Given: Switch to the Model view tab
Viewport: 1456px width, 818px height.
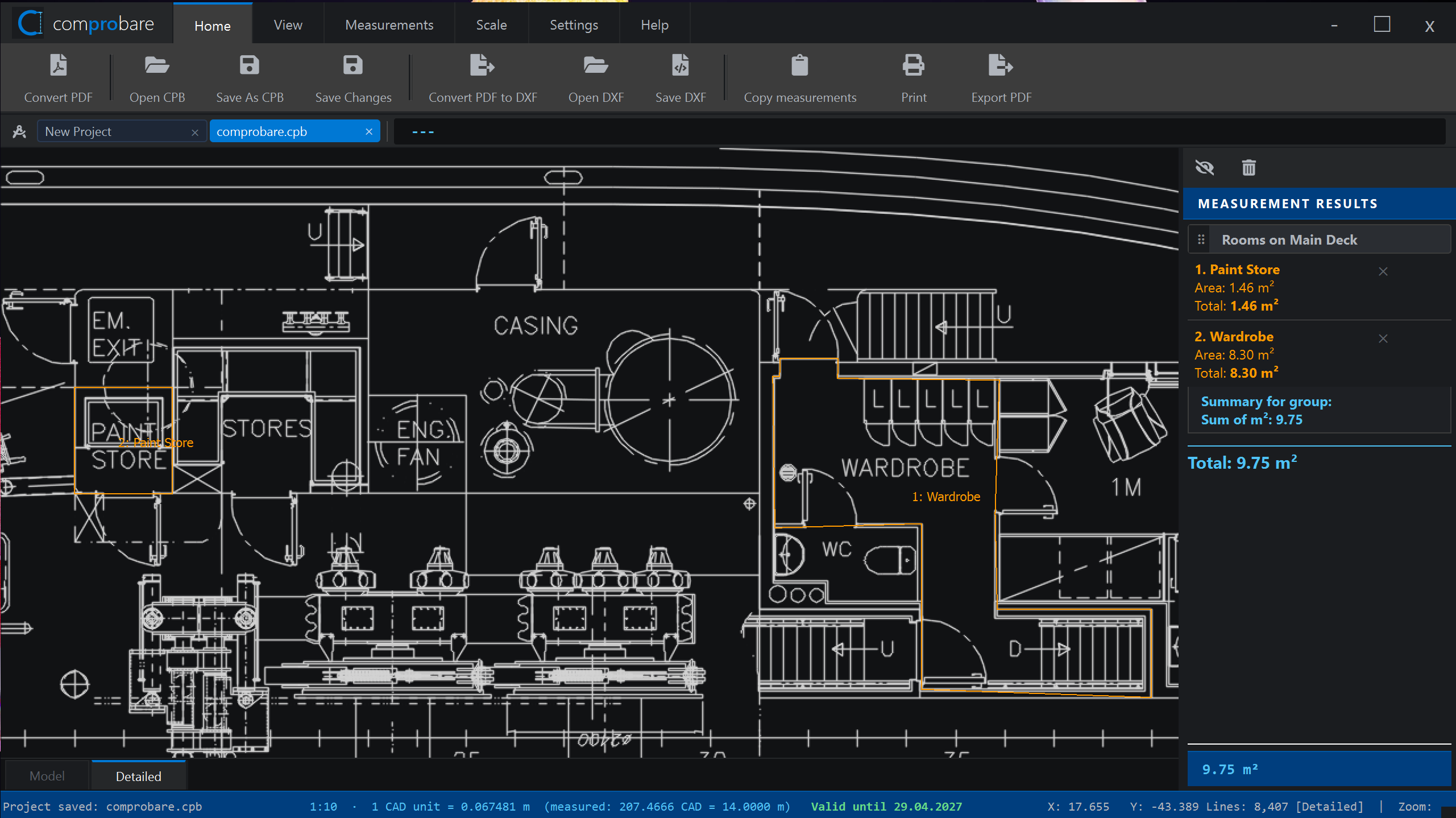Looking at the screenshot, I should pyautogui.click(x=47, y=776).
